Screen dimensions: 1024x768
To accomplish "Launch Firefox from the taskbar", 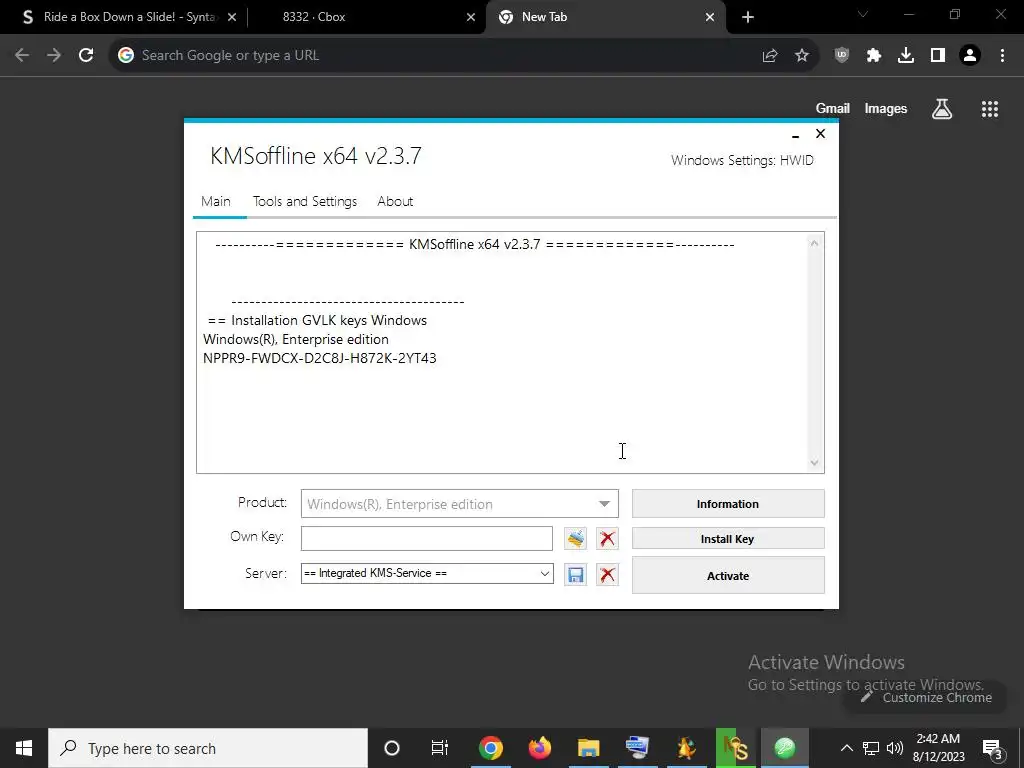I will click(539, 748).
